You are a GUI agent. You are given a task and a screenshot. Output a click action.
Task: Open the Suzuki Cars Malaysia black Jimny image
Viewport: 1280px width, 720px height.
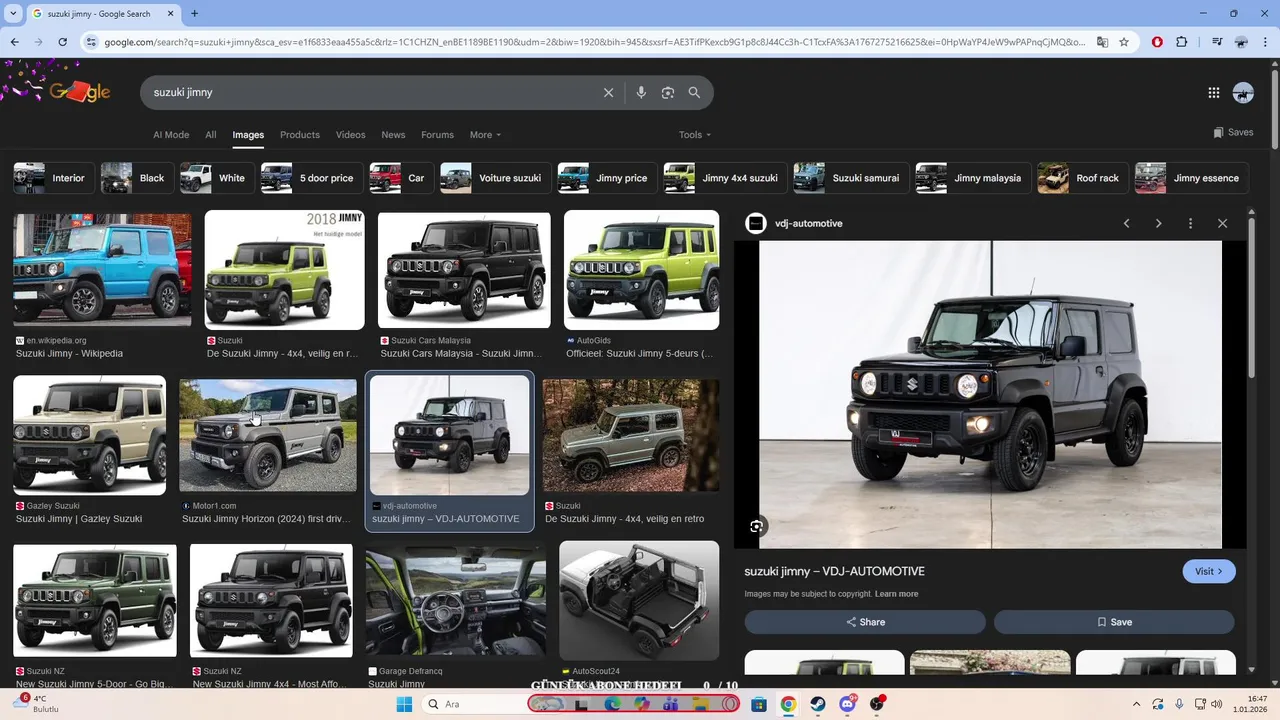[464, 269]
